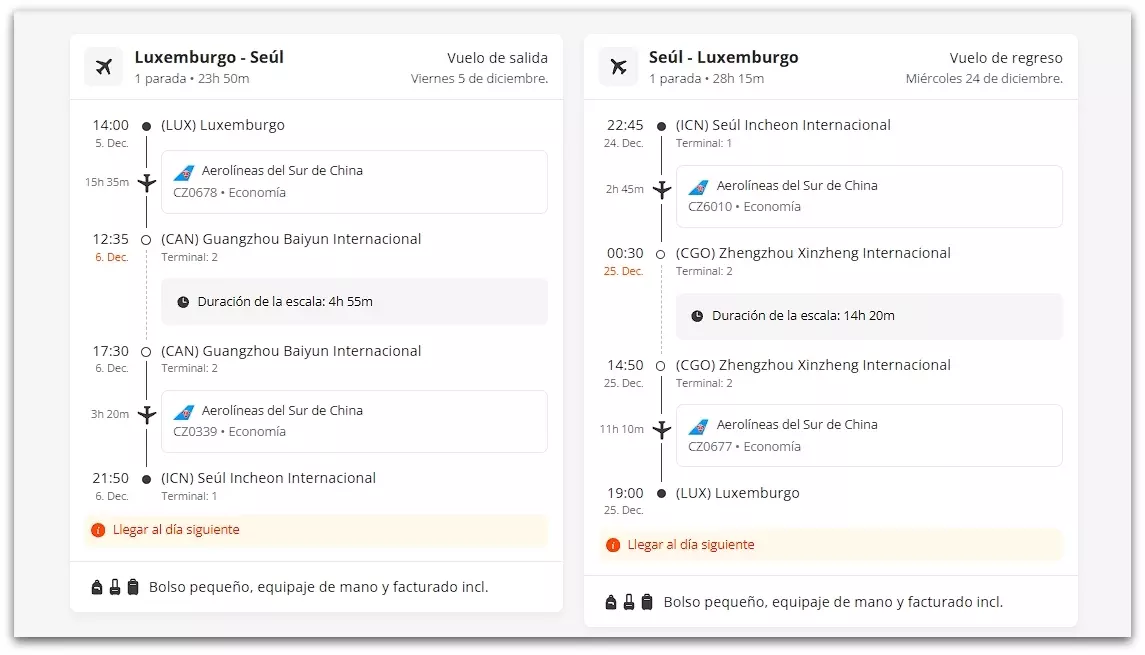Viewport: 1145px width, 655px height.
Task: Click the return plane icon beside Seúl - Luxemburgo
Action: tap(618, 67)
